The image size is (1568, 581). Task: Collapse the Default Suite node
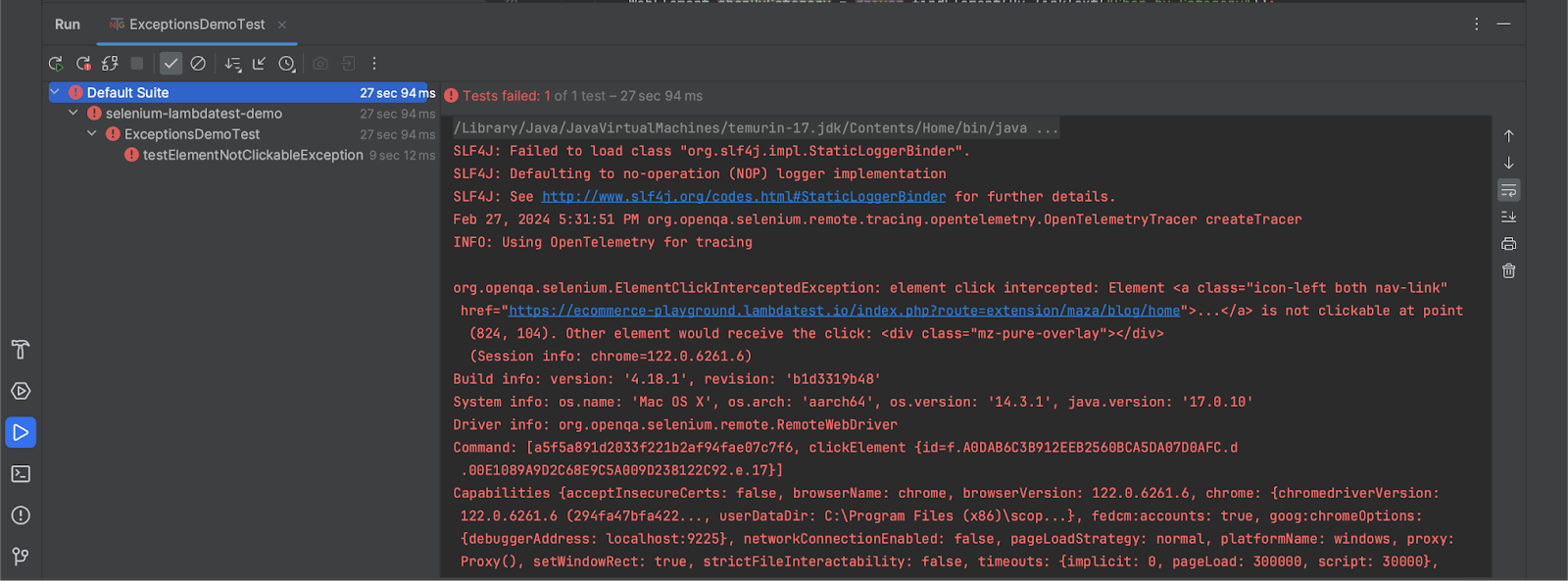[56, 92]
